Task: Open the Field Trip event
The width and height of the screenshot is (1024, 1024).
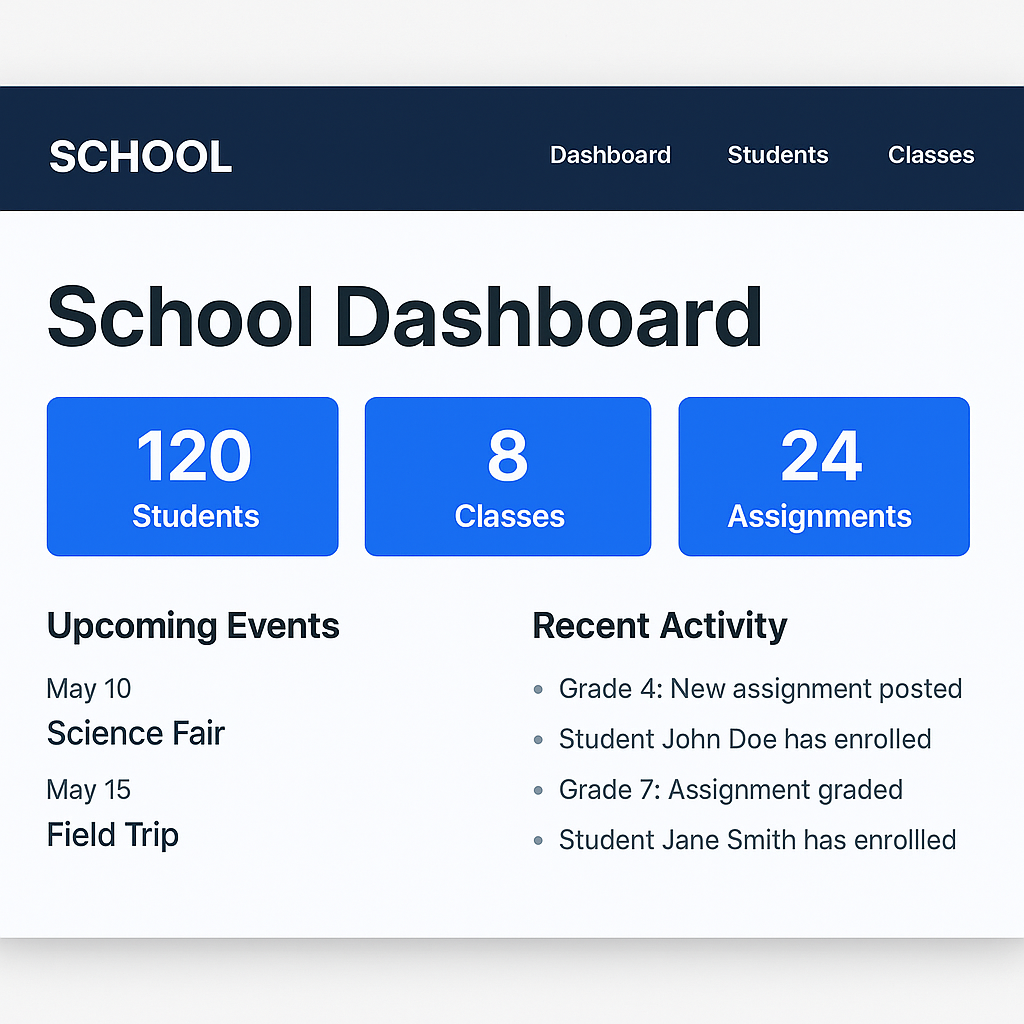Action: [x=113, y=834]
